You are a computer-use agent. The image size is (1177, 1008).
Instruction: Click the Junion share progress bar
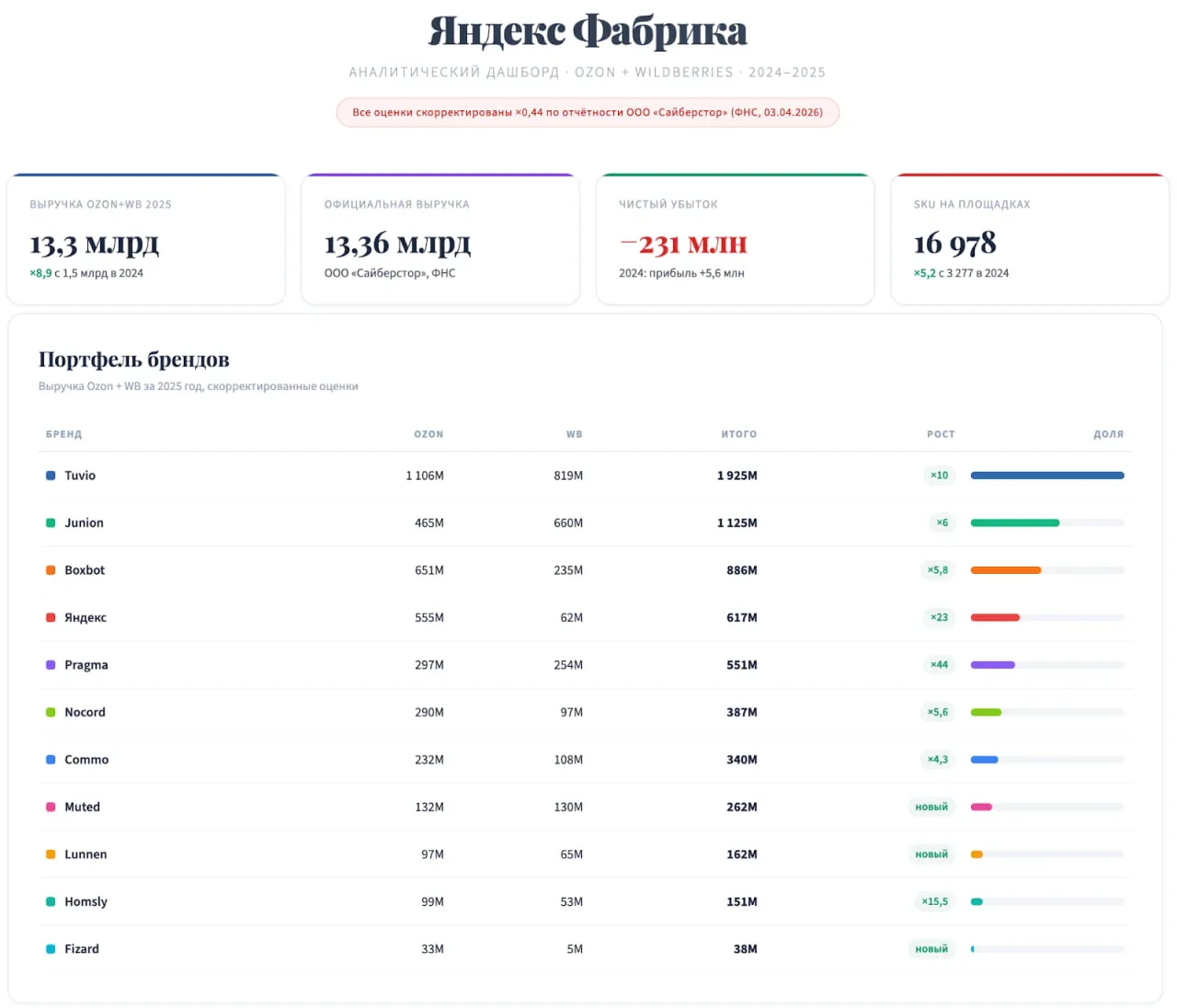tap(1047, 522)
